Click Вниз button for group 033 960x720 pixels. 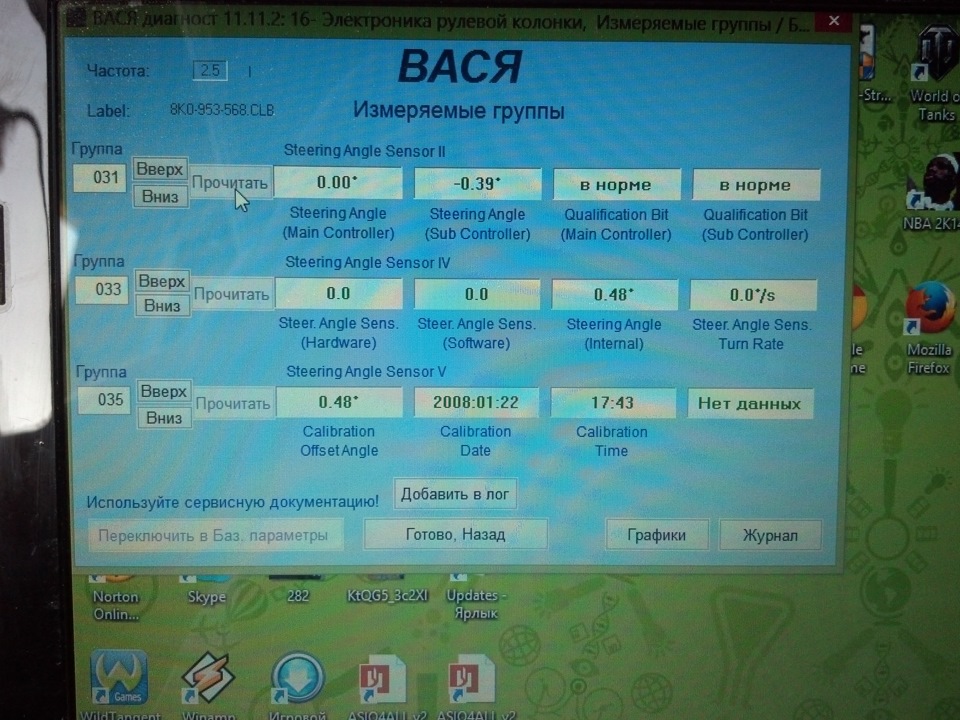[162, 306]
